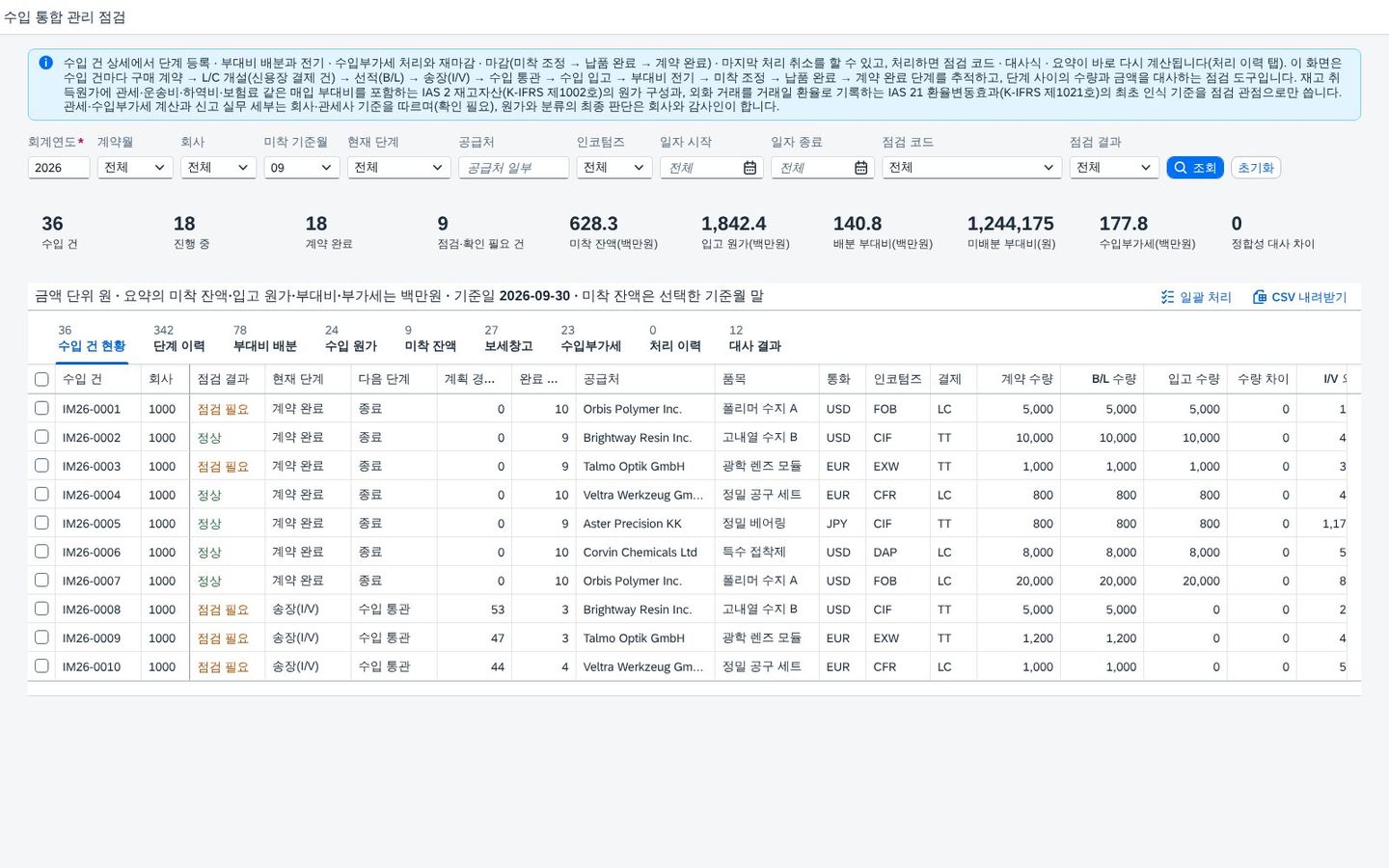Open the 회사 dropdown
1389x868 pixels.
tap(218, 168)
